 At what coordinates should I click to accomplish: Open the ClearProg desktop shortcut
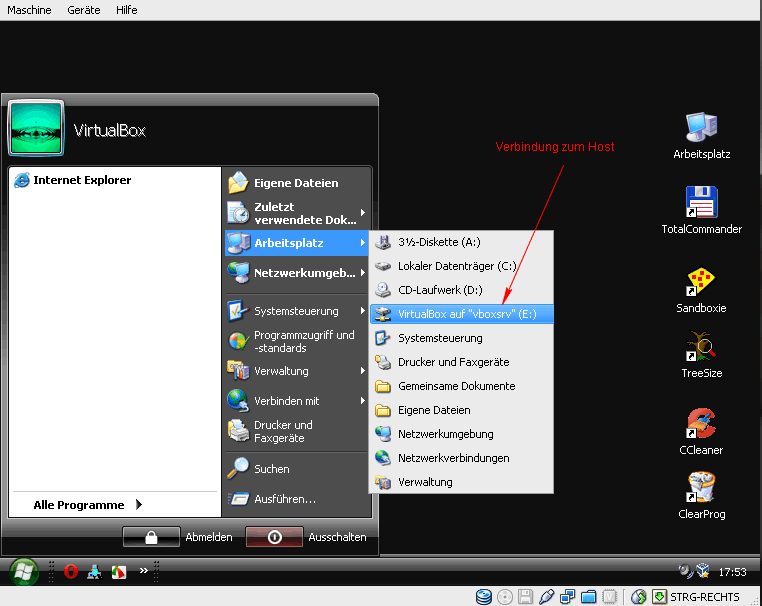pyautogui.click(x=701, y=489)
